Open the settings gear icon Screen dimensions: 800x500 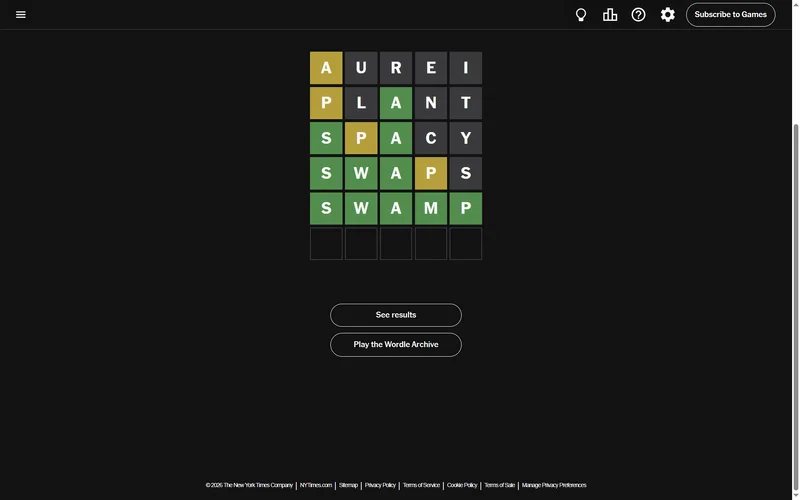click(667, 15)
